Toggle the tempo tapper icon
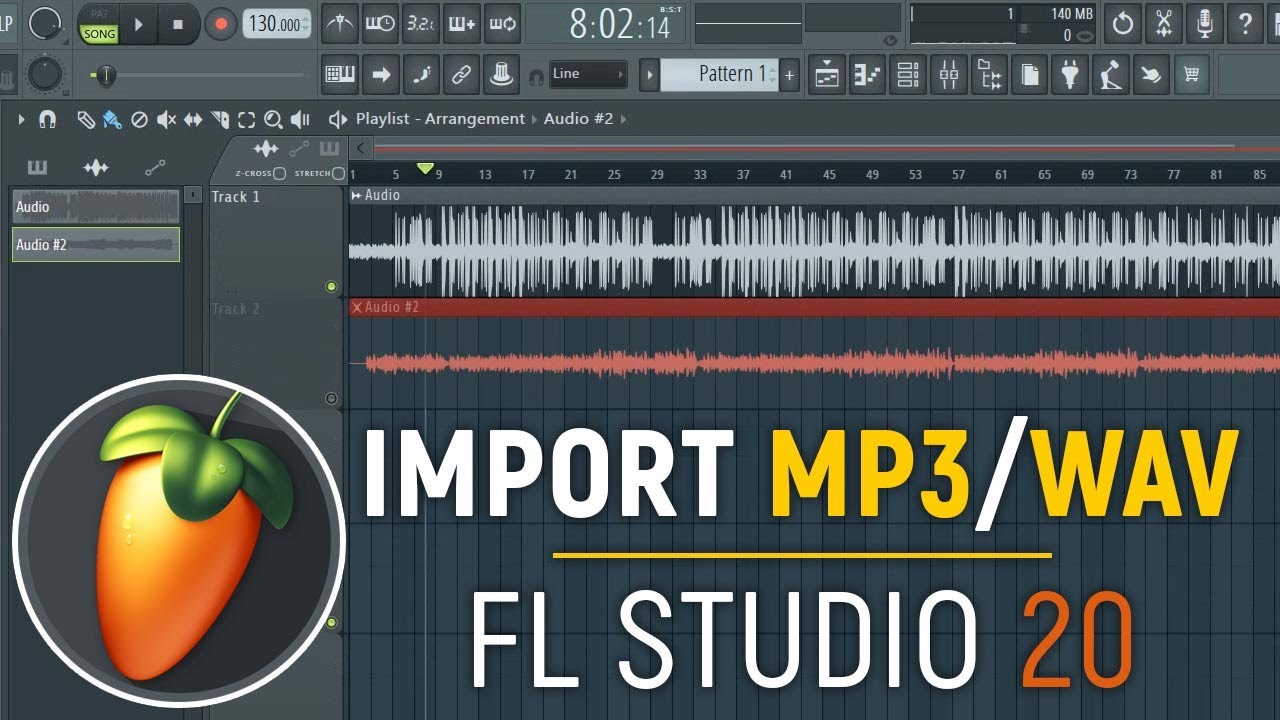 (1110, 74)
